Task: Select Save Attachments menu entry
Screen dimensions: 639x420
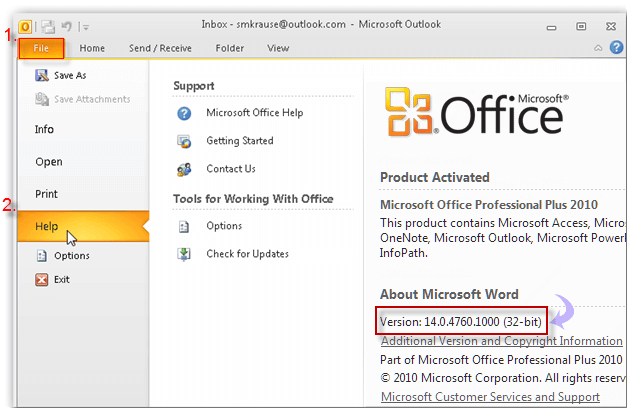Action: tap(92, 99)
